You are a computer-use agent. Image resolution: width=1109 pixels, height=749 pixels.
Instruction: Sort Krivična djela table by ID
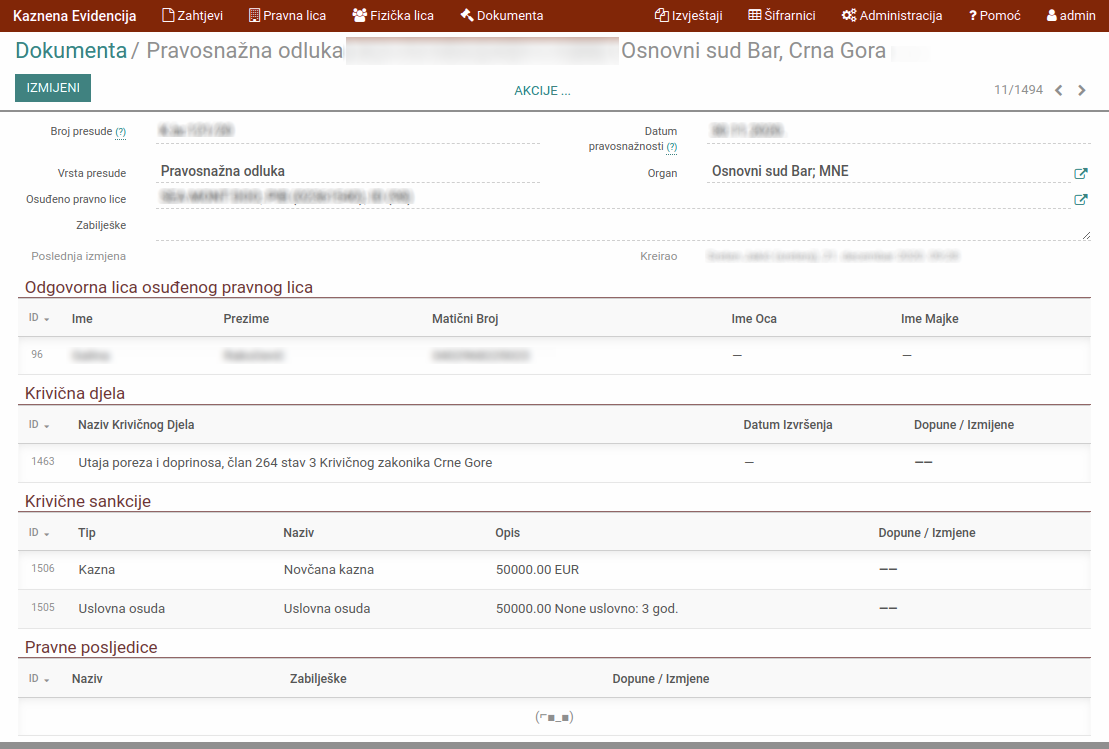[x=39, y=425]
